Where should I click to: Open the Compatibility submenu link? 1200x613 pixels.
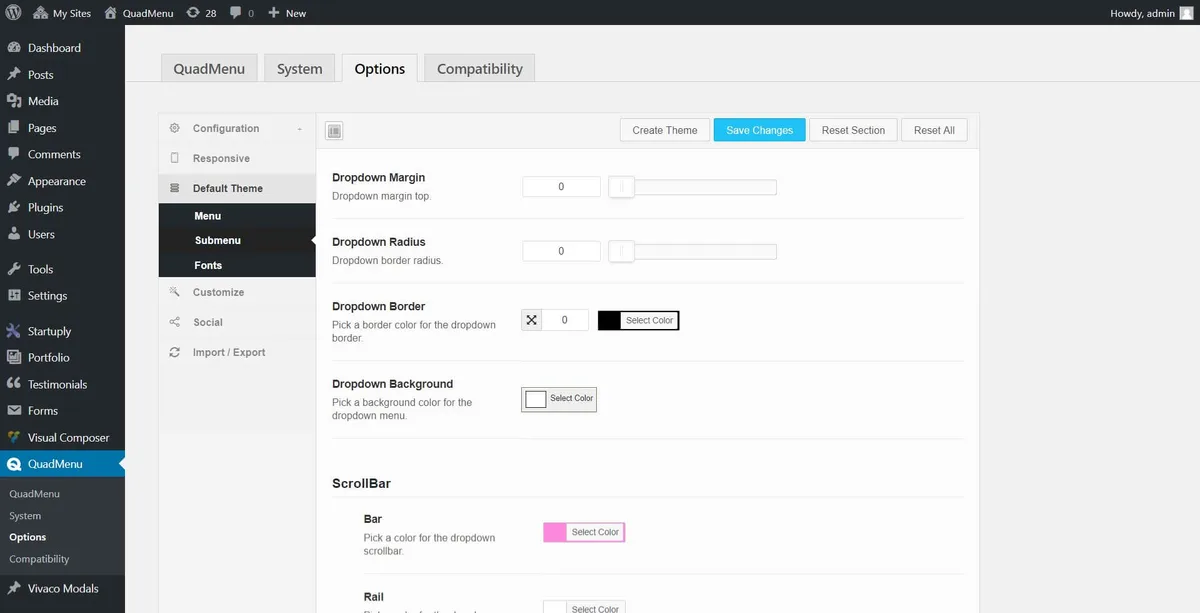click(39, 559)
